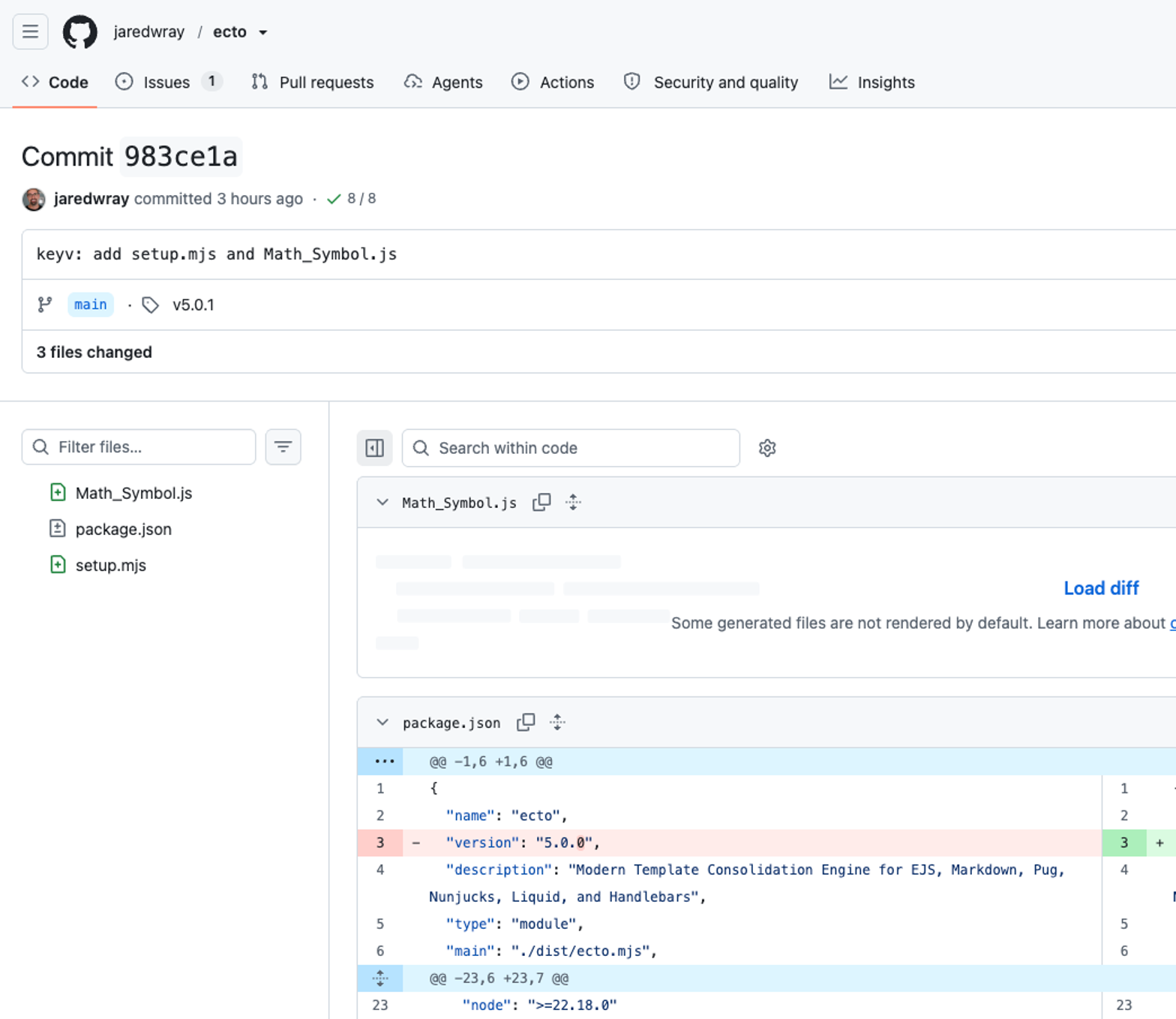Open the jaredwray committer profile link
The image size is (1176, 1019).
(91, 199)
